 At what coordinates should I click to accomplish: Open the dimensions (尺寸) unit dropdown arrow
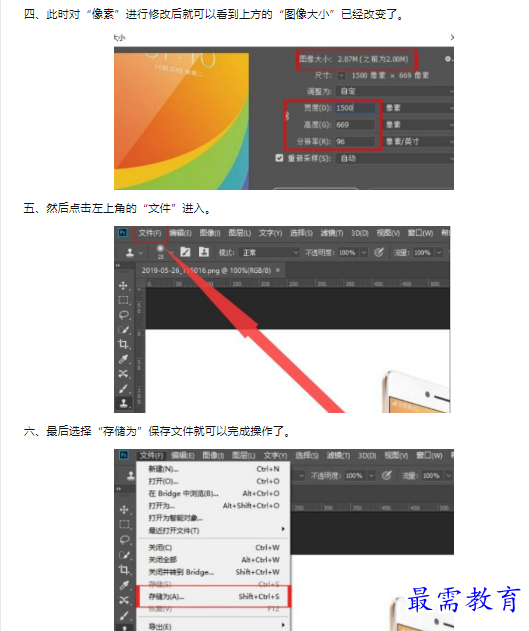[x=342, y=76]
